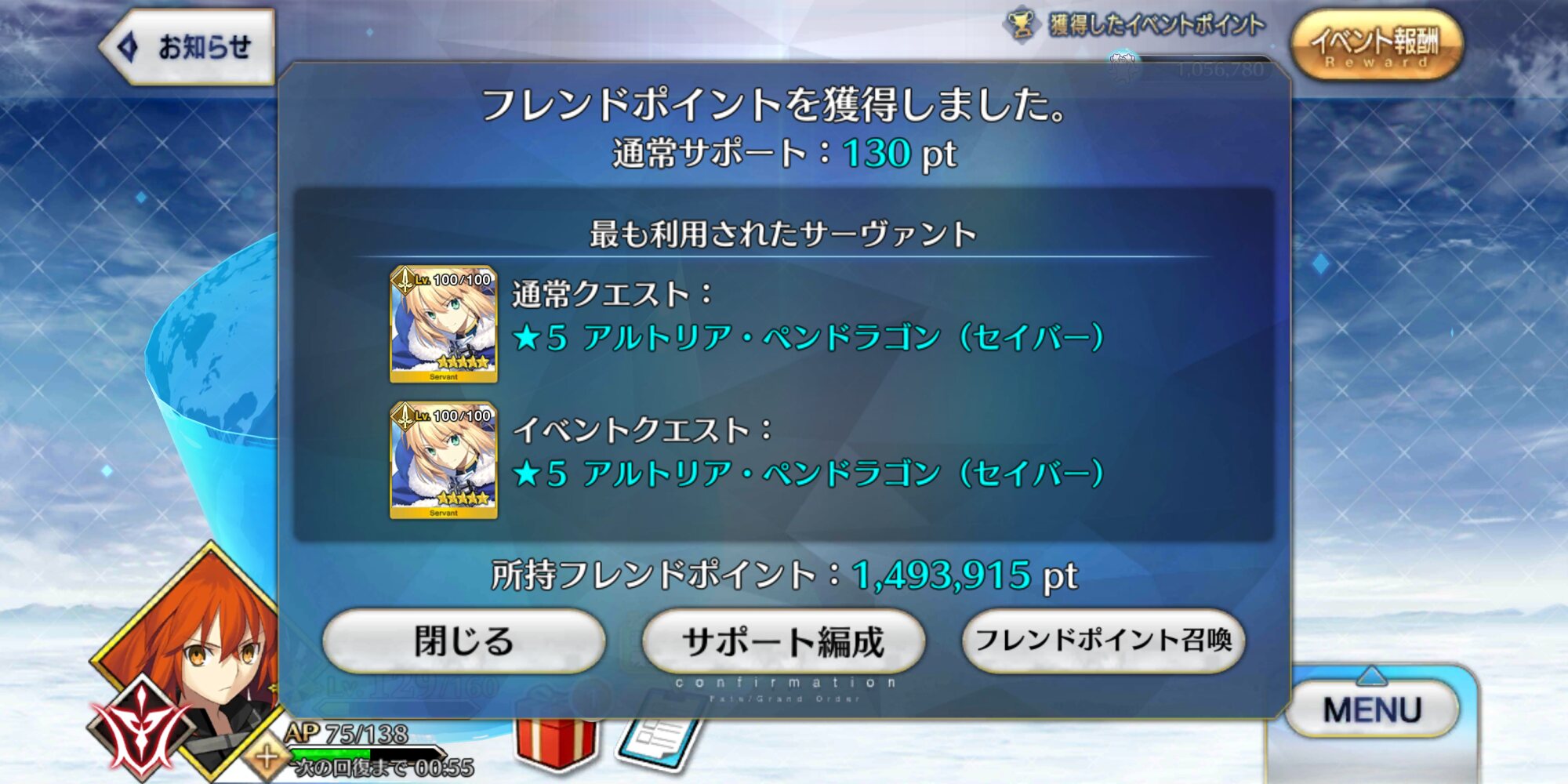Click the 閉じる close button
The width and height of the screenshot is (1568, 784).
coord(463,641)
